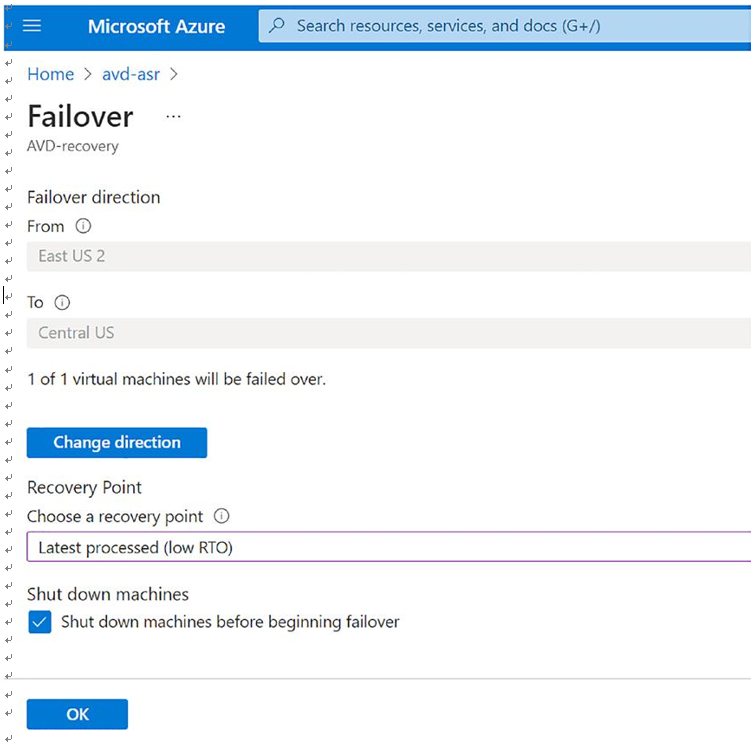Click the AVD-recovery subtitle text
The width and height of the screenshot is (754, 742).
pyautogui.click(x=73, y=146)
